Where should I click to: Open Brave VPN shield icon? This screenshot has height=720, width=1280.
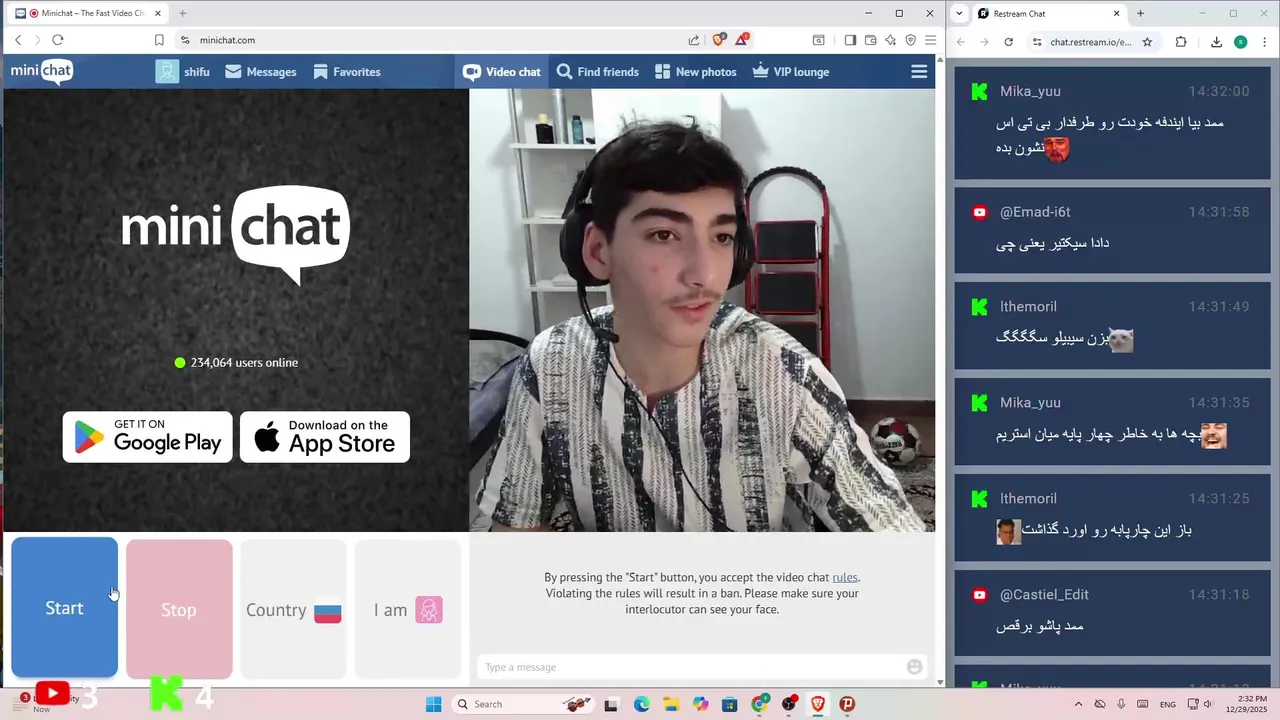pos(910,40)
